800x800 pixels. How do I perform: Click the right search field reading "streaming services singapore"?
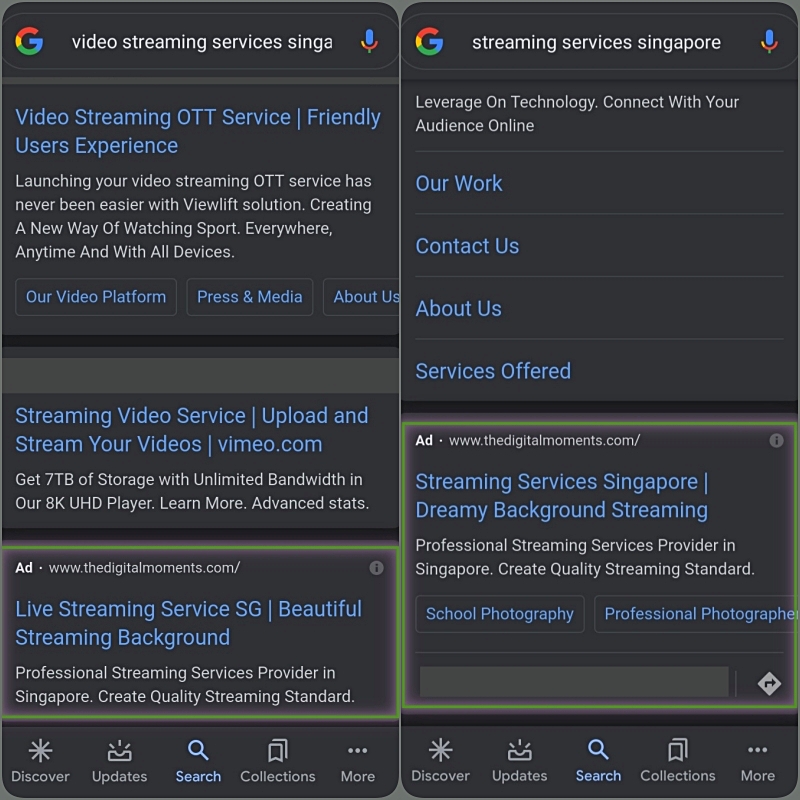596,42
